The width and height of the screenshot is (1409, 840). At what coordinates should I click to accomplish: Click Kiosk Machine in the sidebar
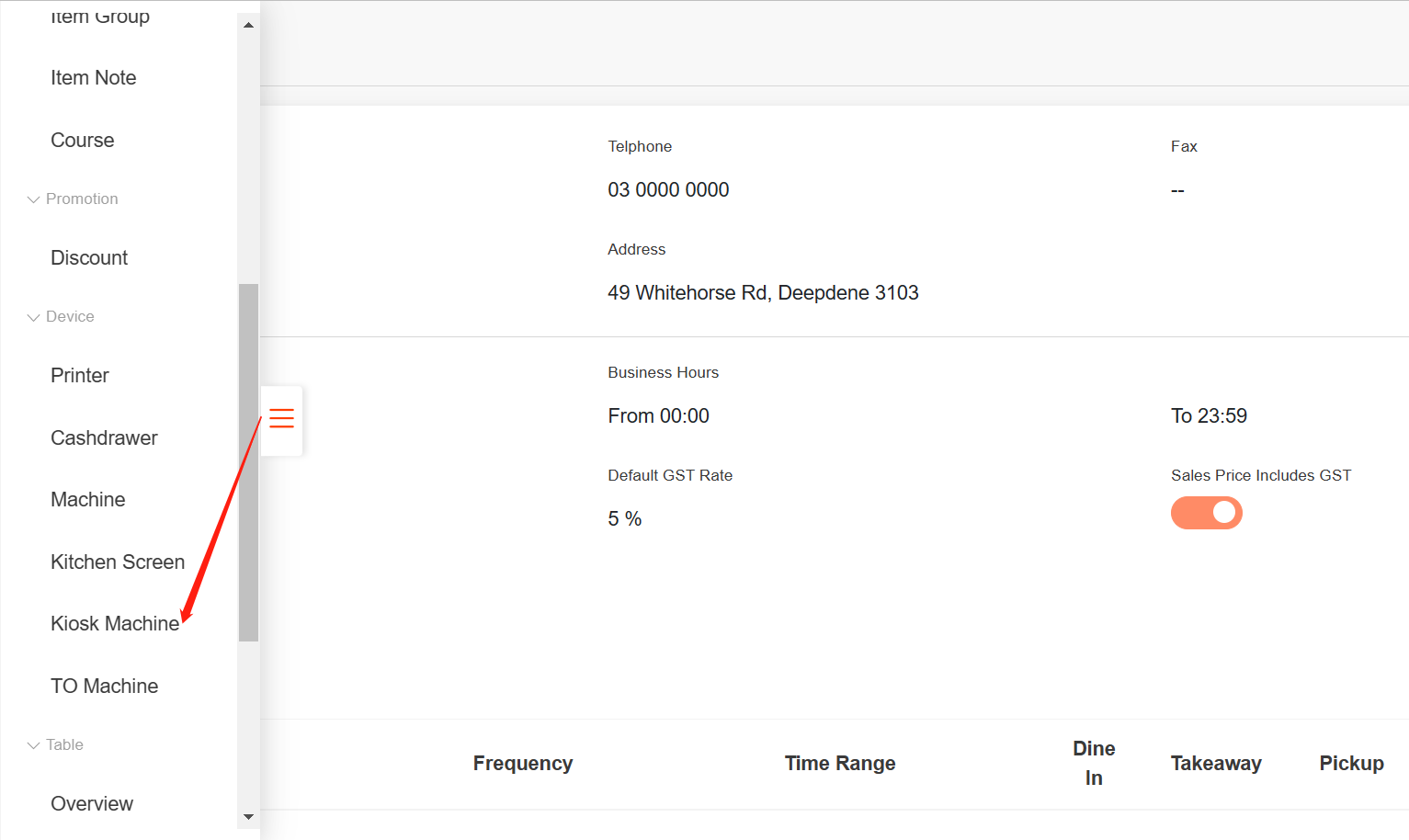(115, 624)
